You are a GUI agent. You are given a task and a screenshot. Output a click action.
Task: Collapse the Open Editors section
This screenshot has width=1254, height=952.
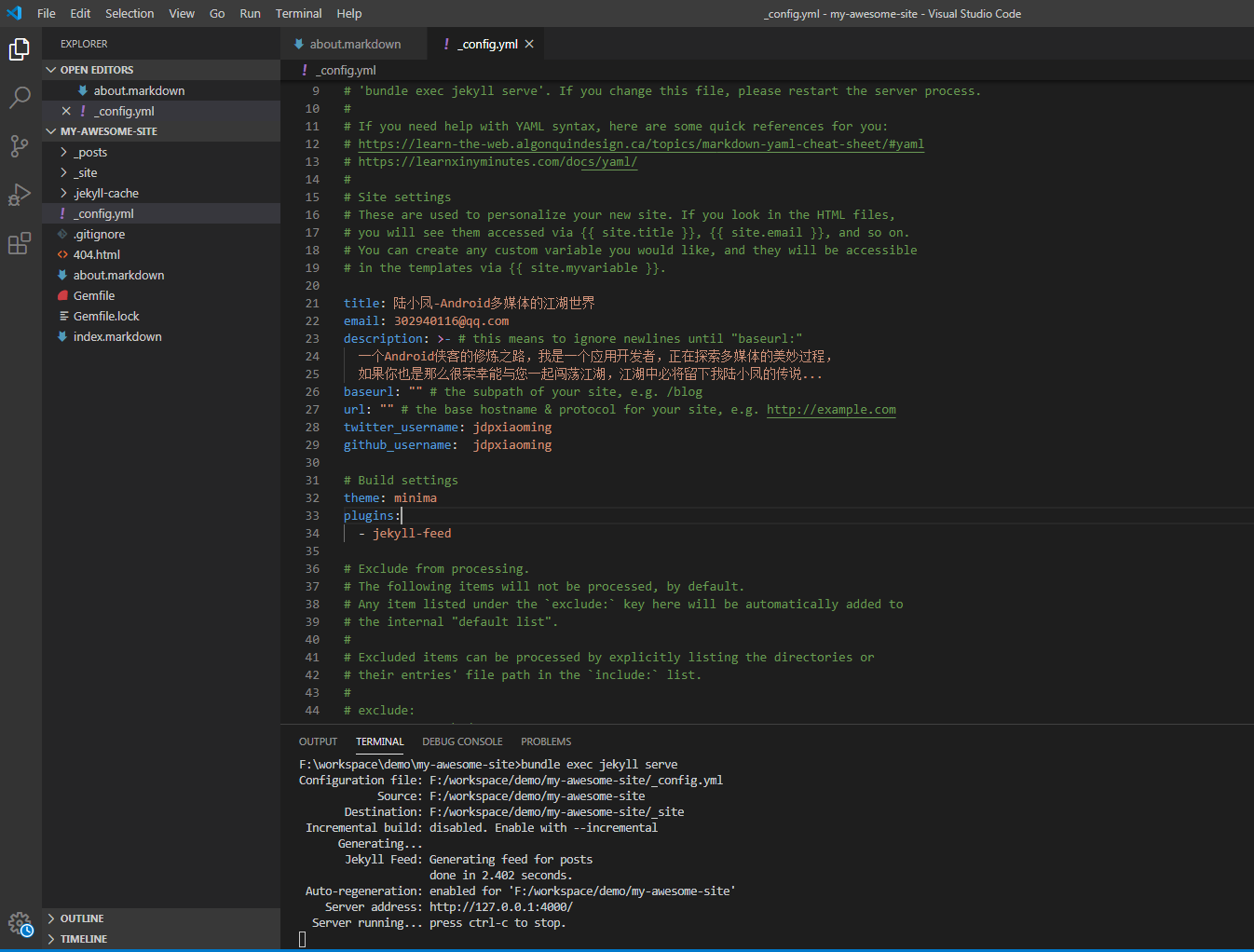point(51,70)
